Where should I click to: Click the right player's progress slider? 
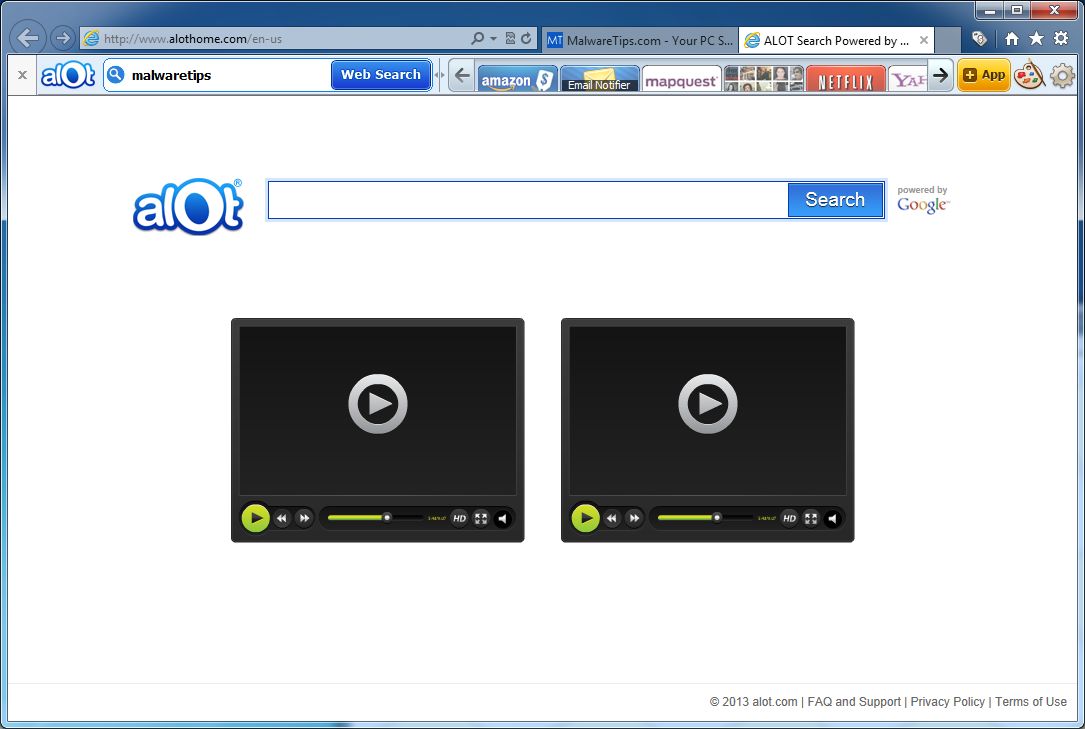coord(706,517)
